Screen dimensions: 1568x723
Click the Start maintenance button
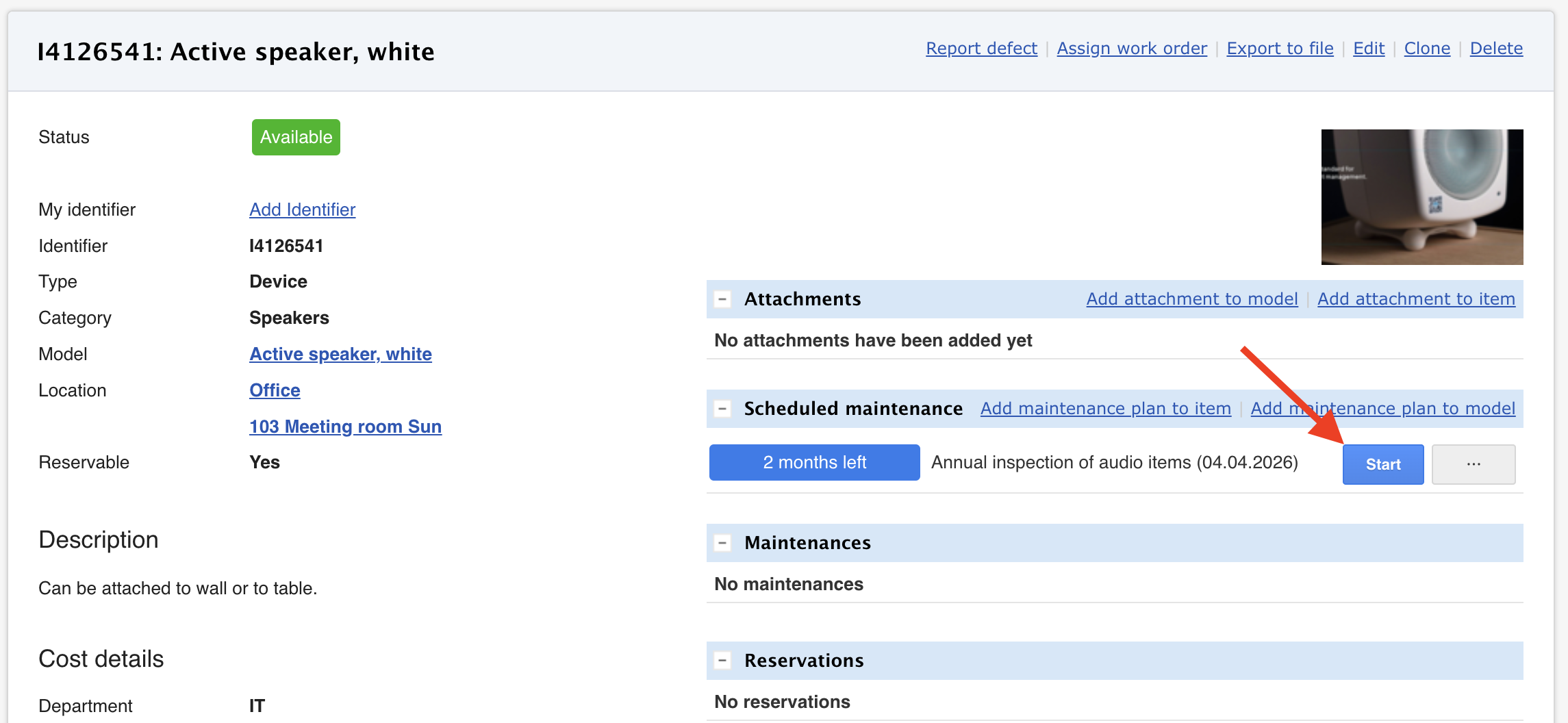(1382, 464)
